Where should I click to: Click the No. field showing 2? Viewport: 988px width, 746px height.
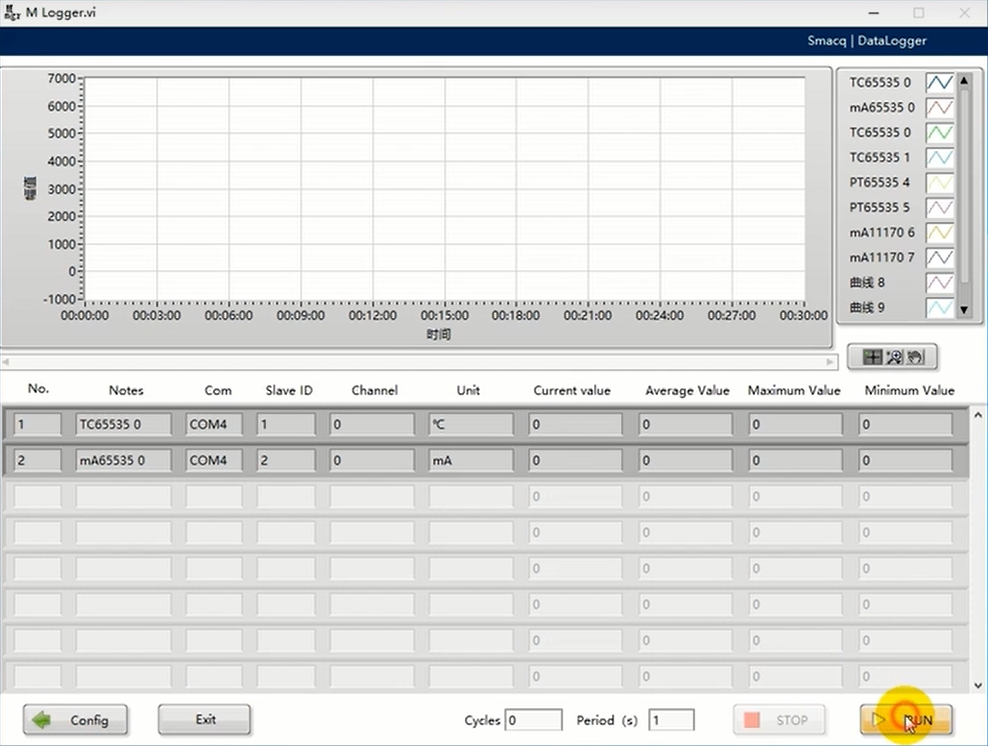click(38, 461)
